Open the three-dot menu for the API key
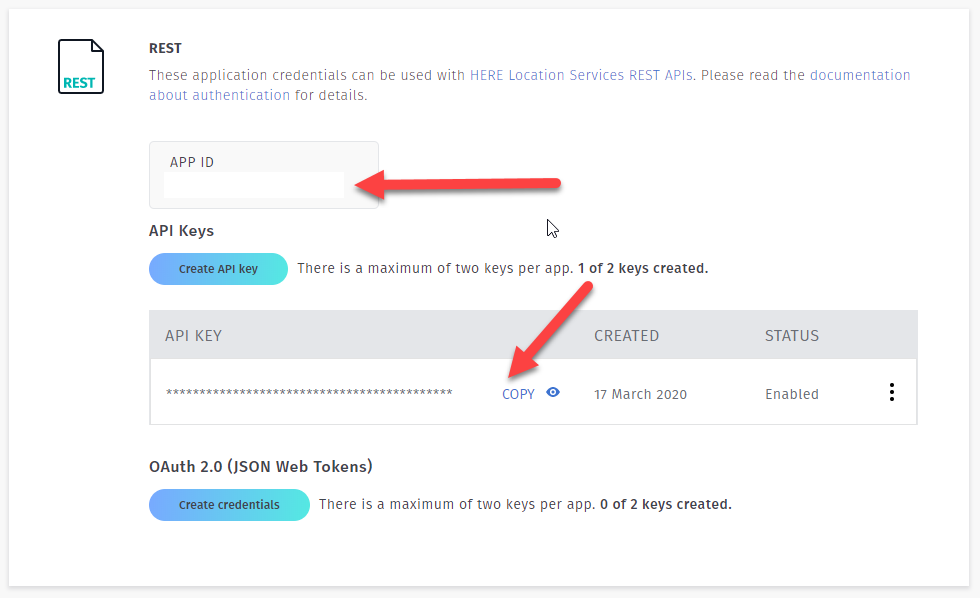Image resolution: width=980 pixels, height=598 pixels. (892, 393)
